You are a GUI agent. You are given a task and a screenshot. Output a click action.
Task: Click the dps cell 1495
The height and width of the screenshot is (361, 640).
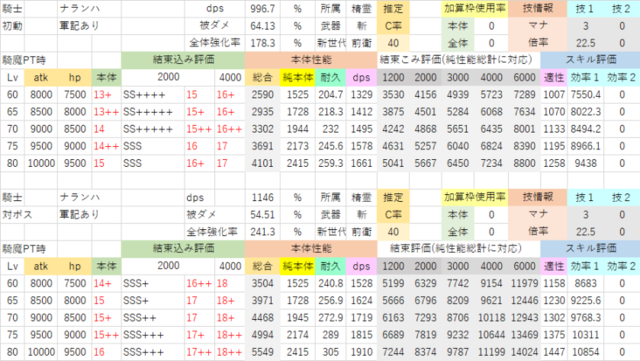(x=362, y=129)
